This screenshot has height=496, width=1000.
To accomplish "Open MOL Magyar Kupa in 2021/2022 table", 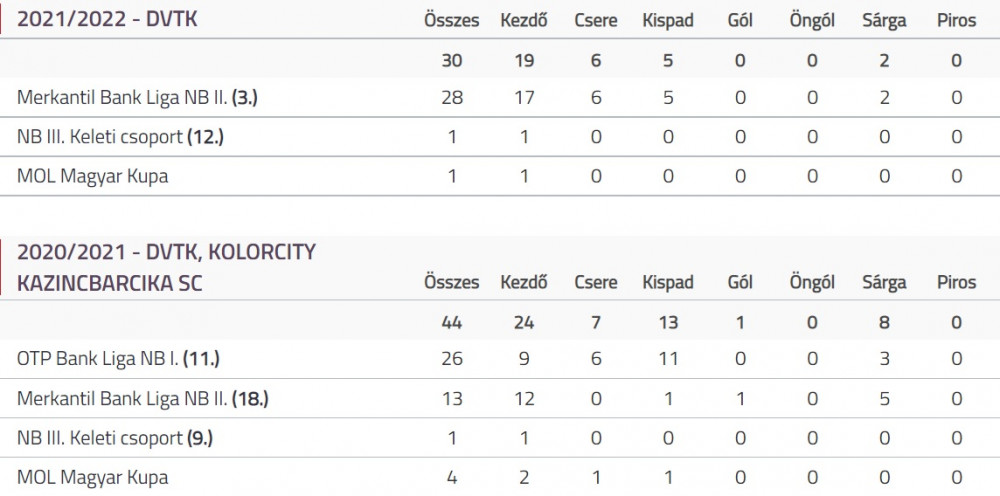I will point(500,176).
